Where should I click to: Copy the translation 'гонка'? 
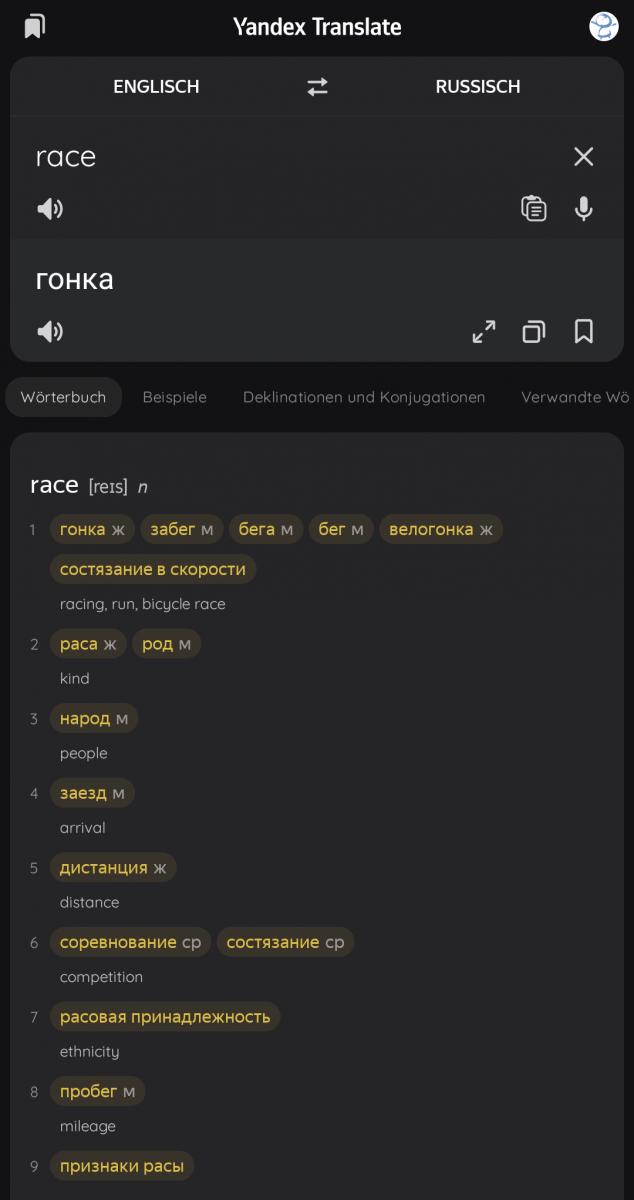pos(534,331)
